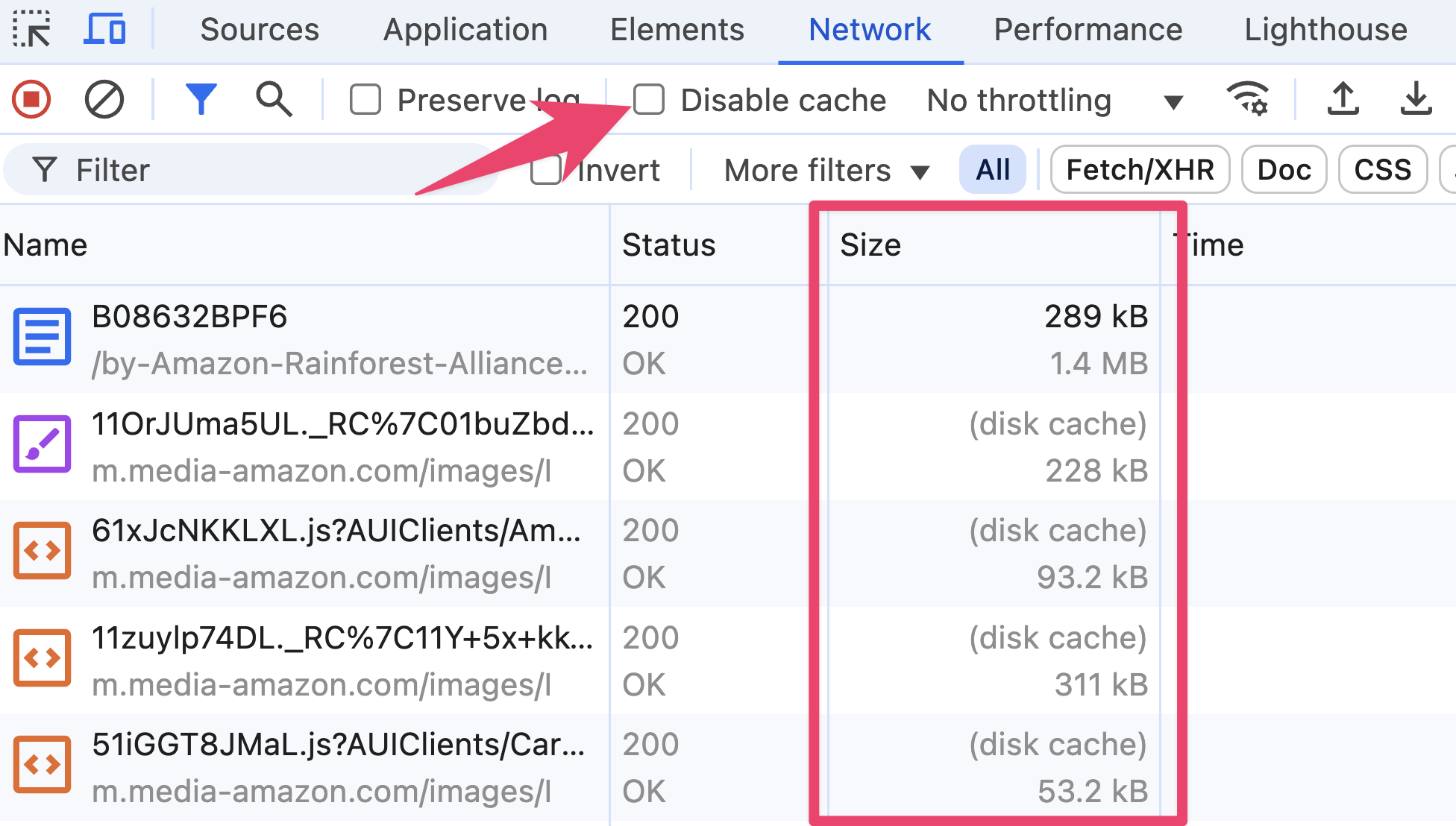This screenshot has width=1456, height=826.
Task: Click the device emulation toolbar icon
Action: 105,28
